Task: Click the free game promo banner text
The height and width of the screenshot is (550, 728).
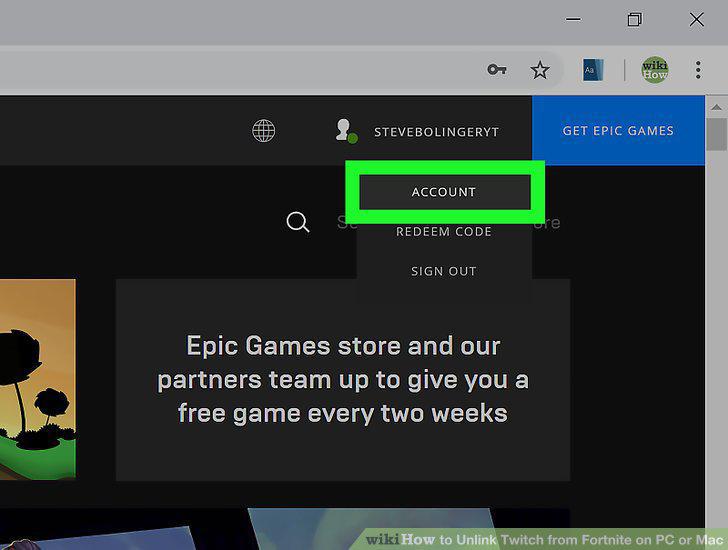Action: coord(343,379)
